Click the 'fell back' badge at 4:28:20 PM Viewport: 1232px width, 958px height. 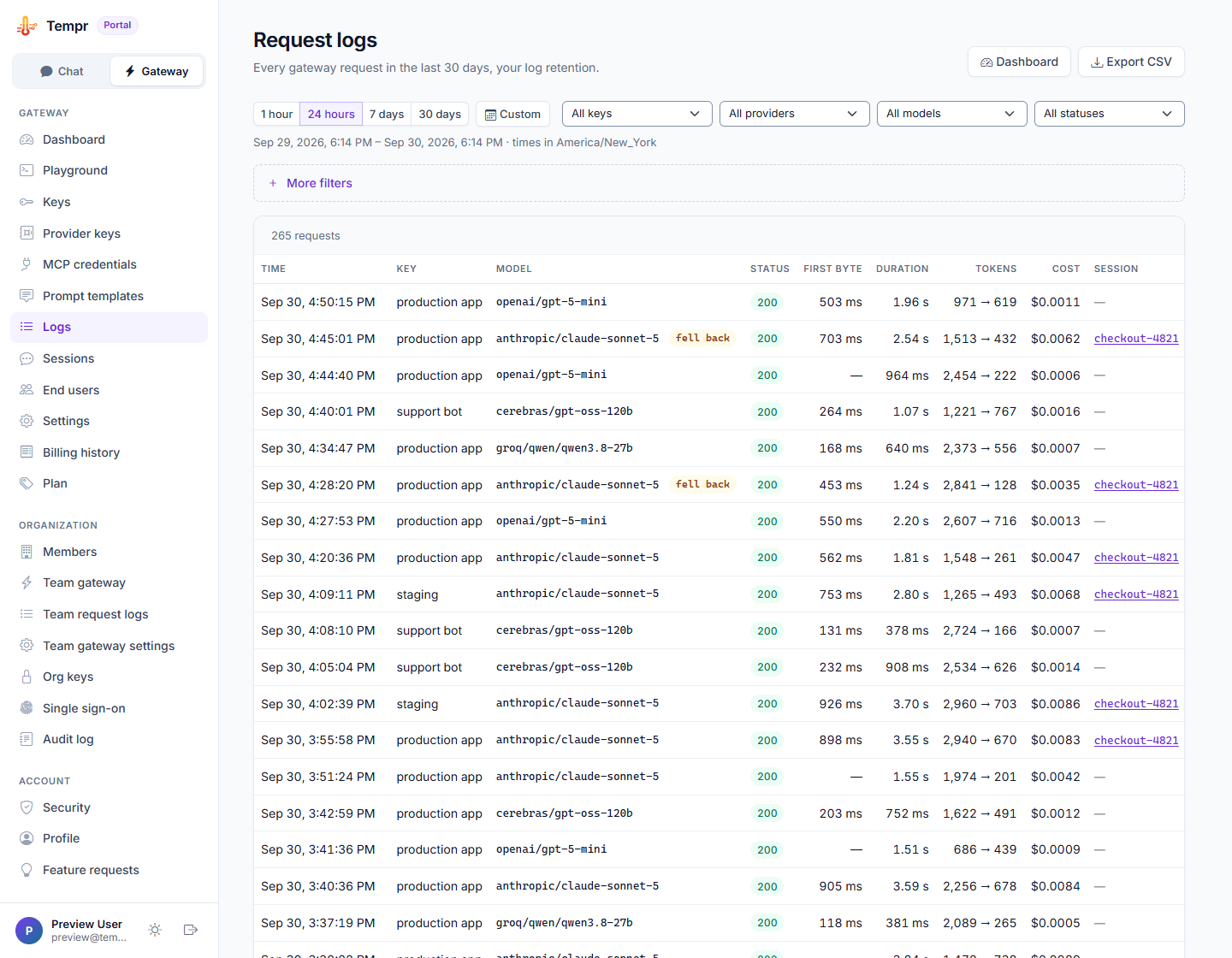pos(702,485)
